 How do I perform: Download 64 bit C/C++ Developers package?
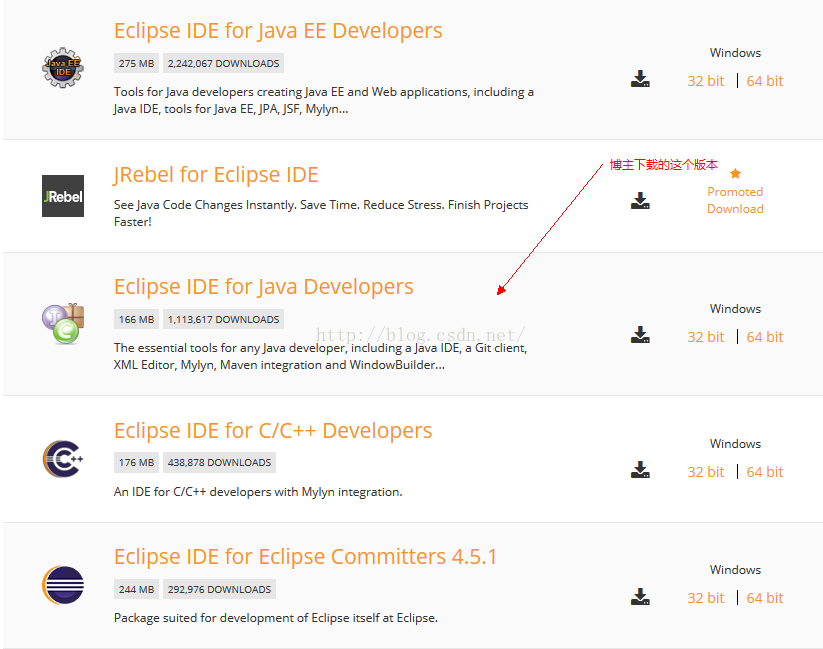[x=765, y=472]
